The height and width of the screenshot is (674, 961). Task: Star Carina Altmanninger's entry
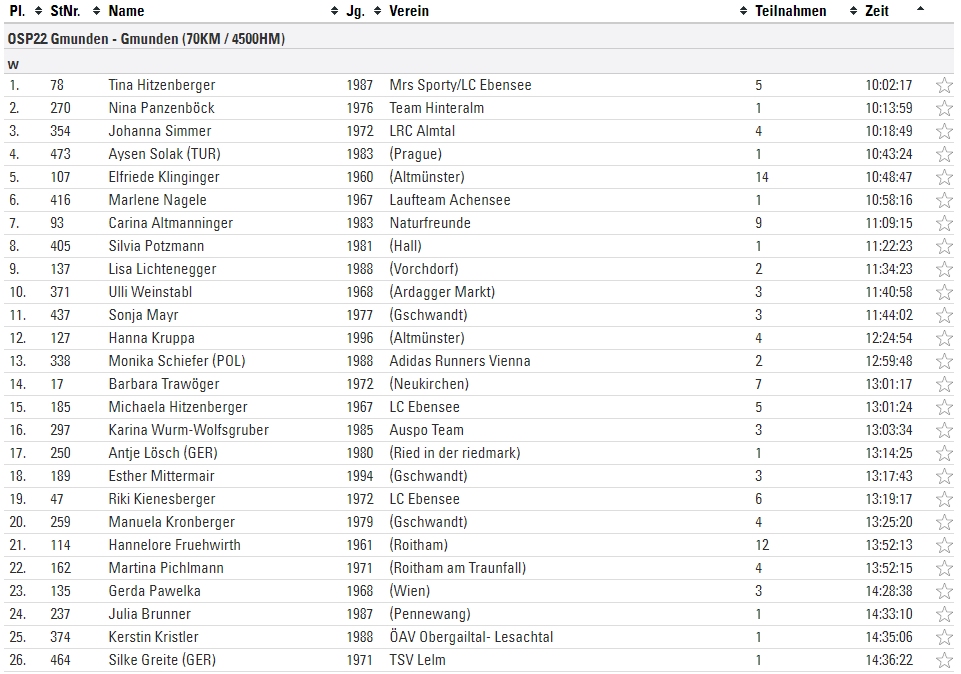[x=944, y=223]
